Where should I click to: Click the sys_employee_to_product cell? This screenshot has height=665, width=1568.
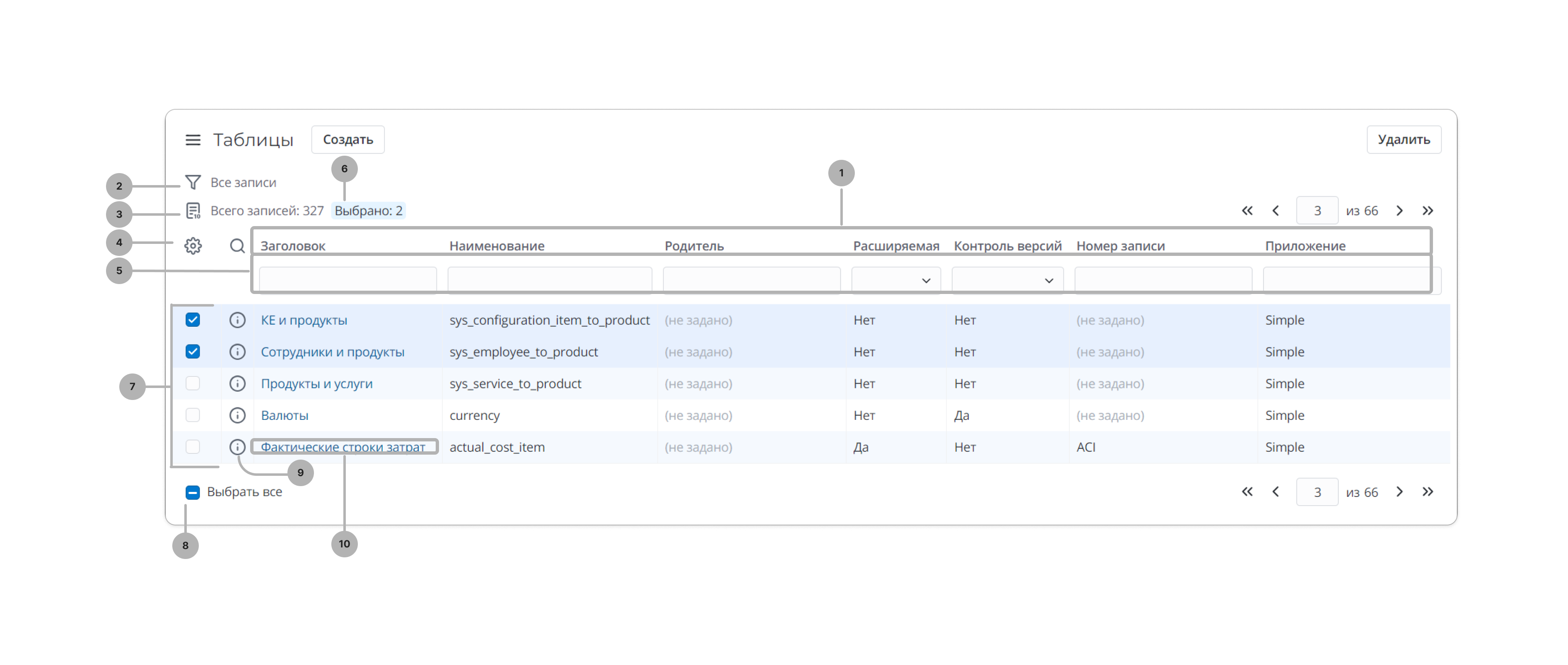523,352
